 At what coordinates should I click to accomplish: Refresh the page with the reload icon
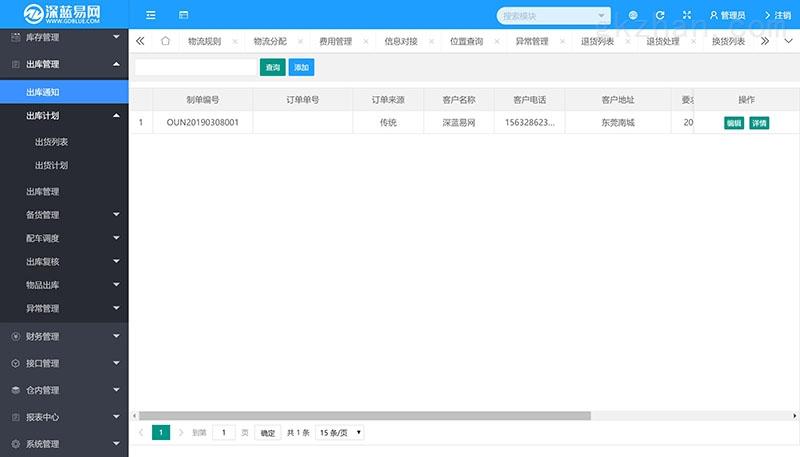click(660, 15)
